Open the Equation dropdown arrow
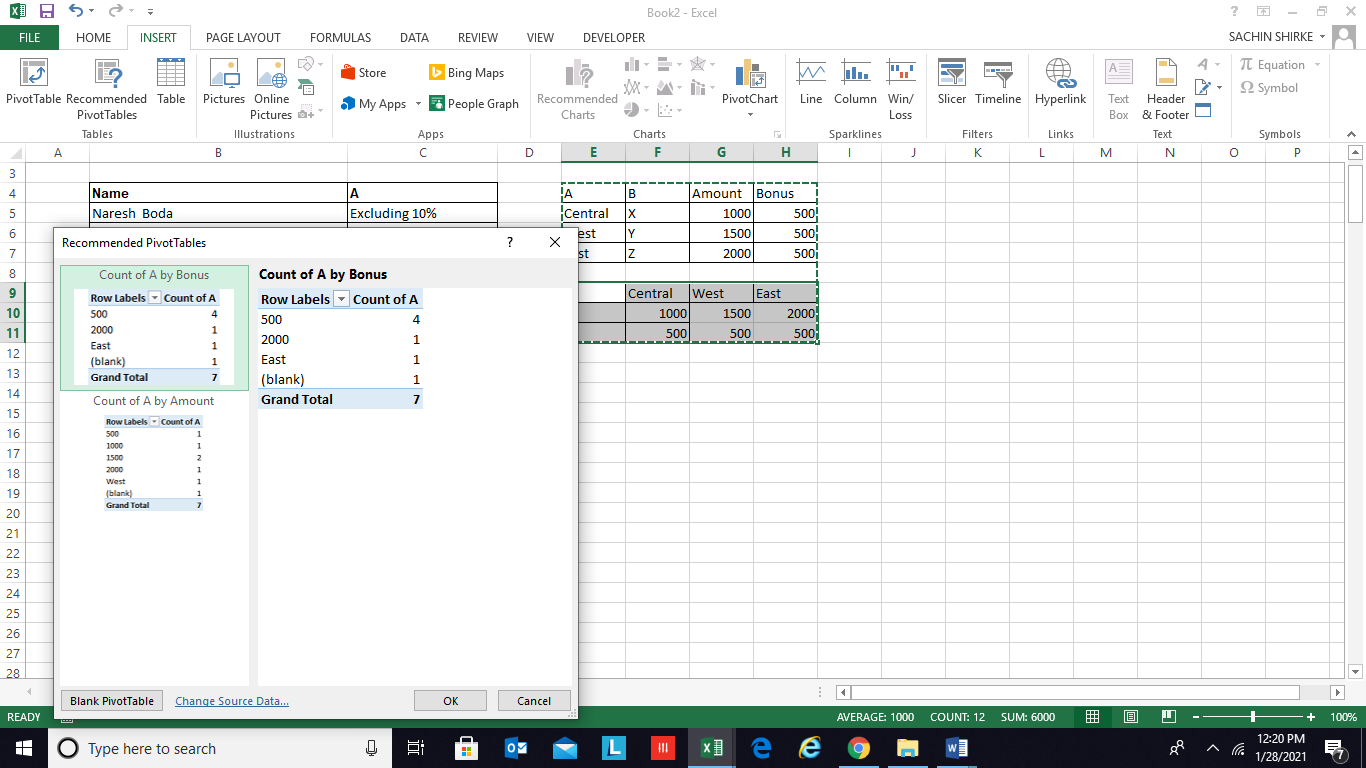The width and height of the screenshot is (1366, 768). coord(1317,65)
